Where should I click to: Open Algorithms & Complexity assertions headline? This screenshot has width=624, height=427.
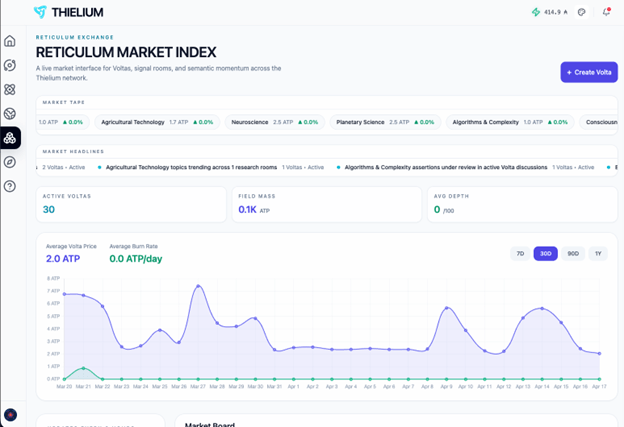coord(445,167)
